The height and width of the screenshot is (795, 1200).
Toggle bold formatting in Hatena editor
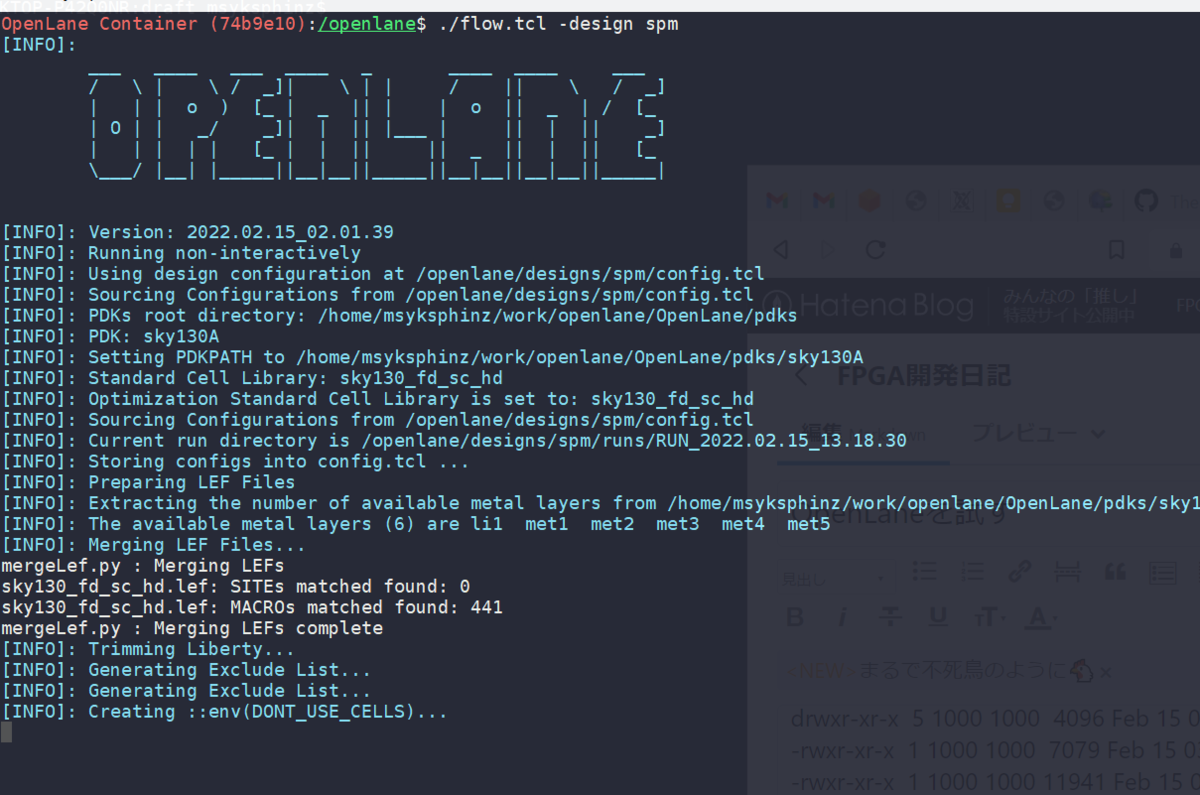[x=795, y=617]
